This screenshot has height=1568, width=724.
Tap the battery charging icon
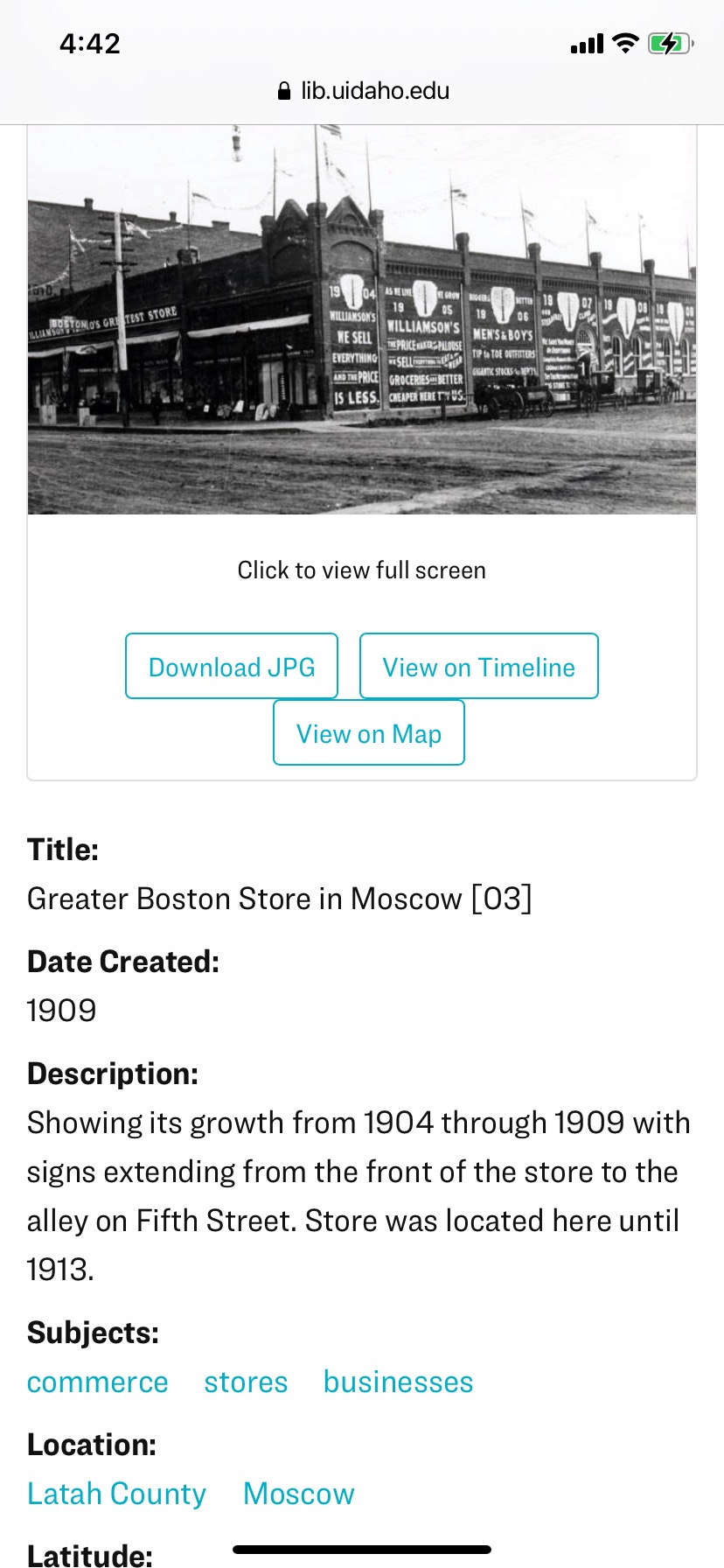coord(671,43)
